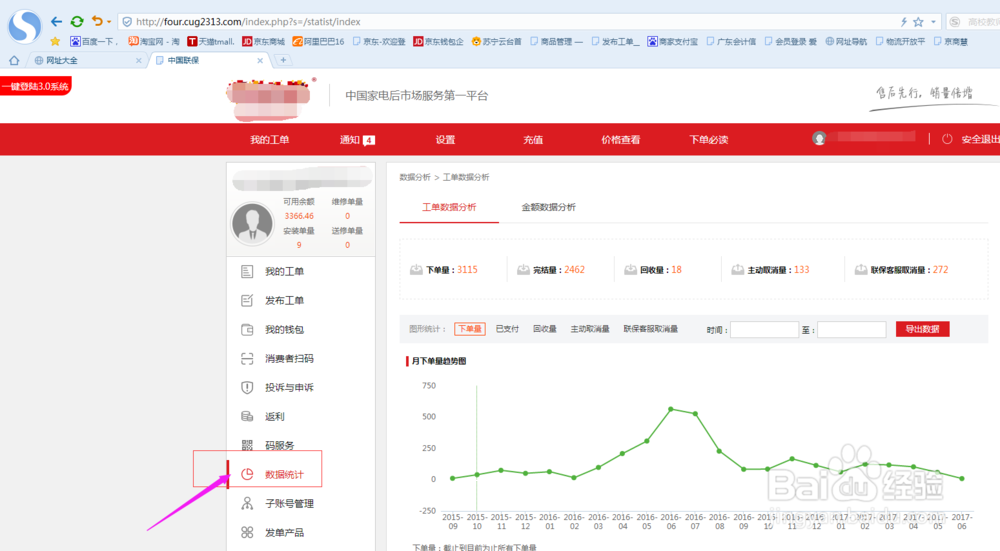Click the chart peak data point at 2016-06

pos(671,409)
